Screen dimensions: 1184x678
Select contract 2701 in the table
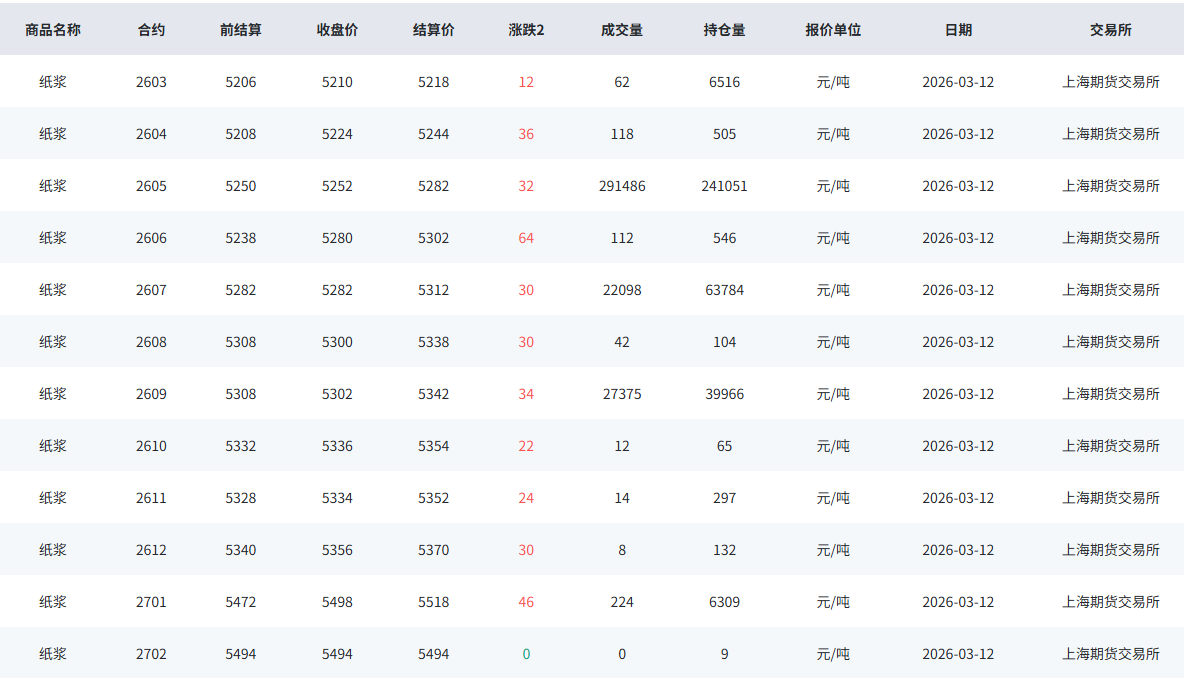tap(152, 602)
